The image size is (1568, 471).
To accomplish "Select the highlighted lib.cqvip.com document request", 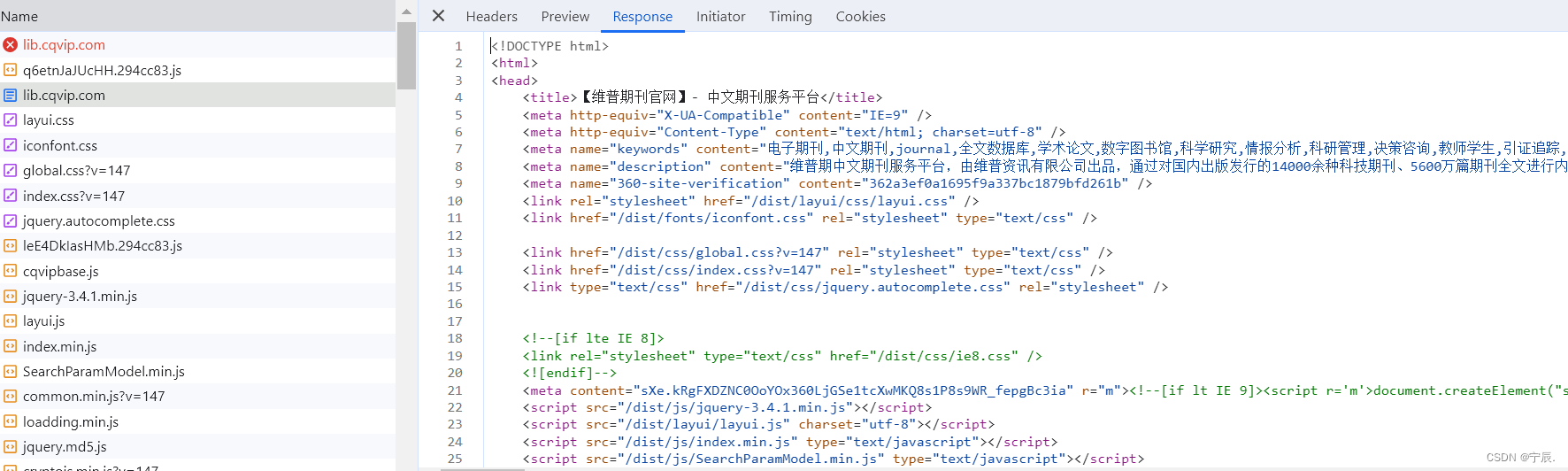I will pos(197,95).
